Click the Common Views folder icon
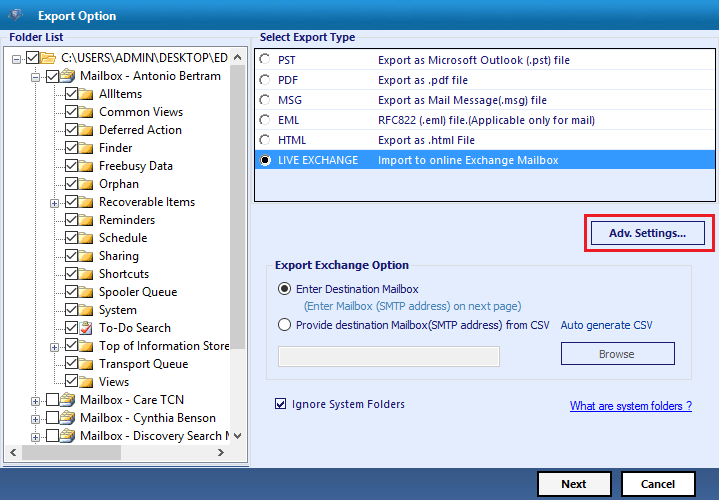 [x=86, y=112]
